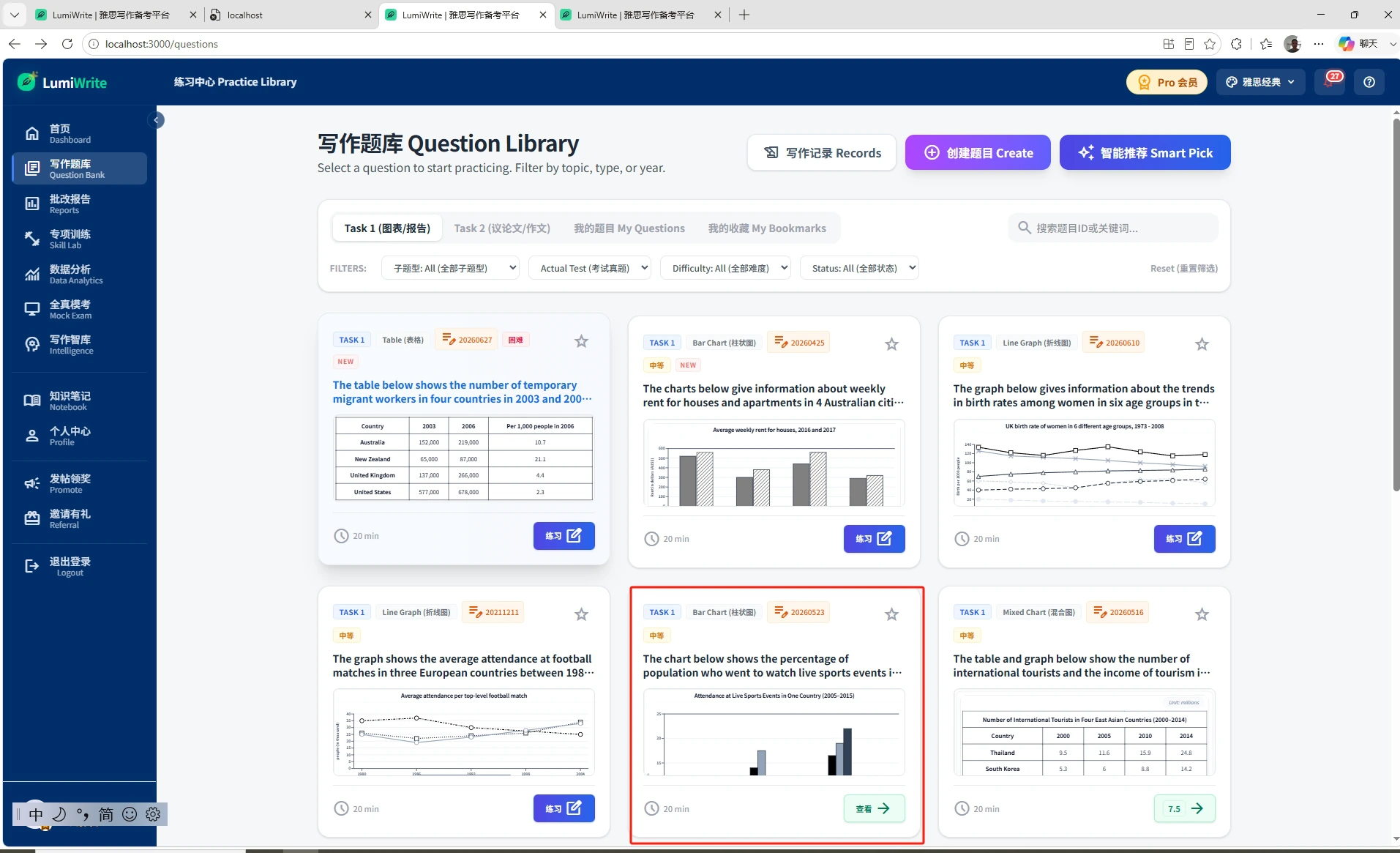
Task: Star the Australian weekly rent bar chart question
Action: (x=891, y=344)
